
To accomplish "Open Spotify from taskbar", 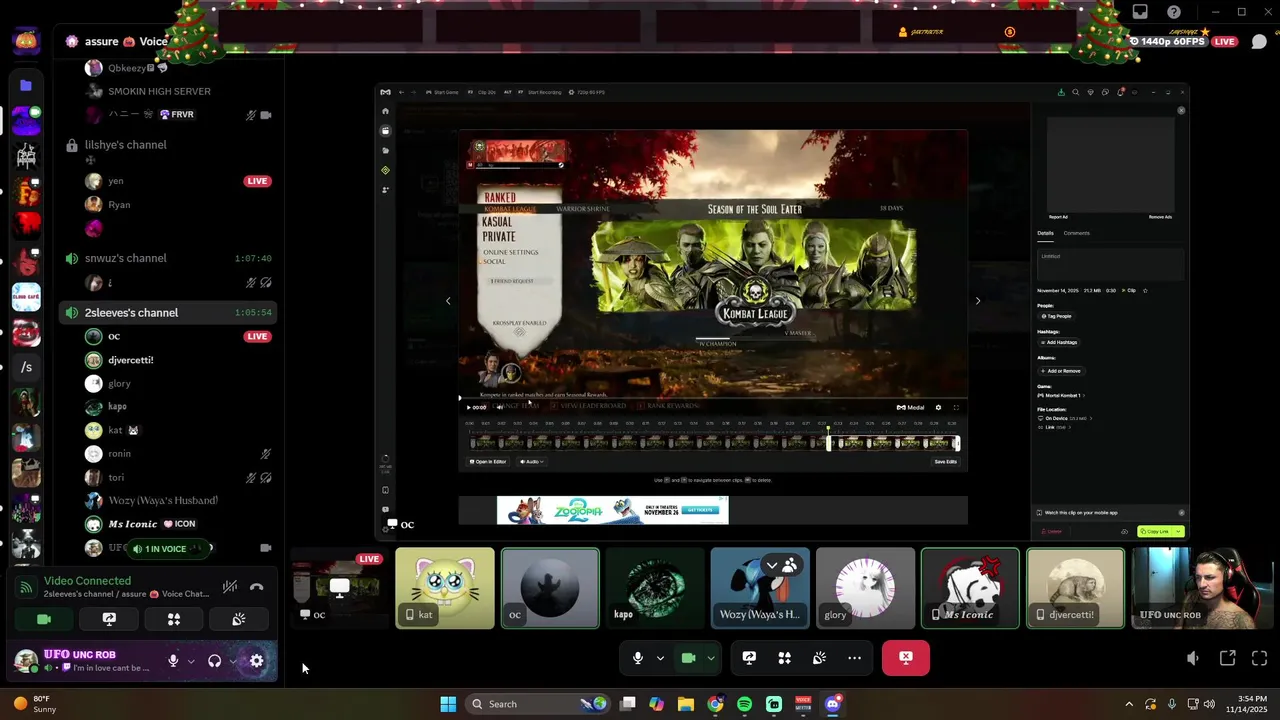I will point(744,704).
